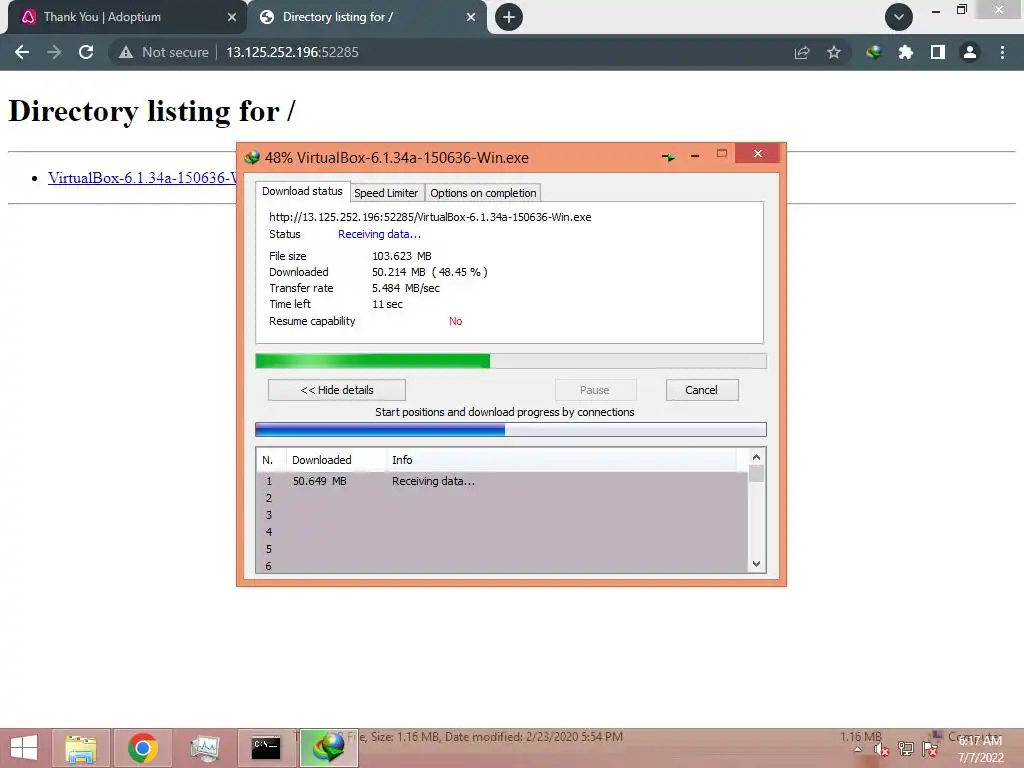This screenshot has width=1024, height=768.
Task: Click Hide details button
Action: point(337,390)
